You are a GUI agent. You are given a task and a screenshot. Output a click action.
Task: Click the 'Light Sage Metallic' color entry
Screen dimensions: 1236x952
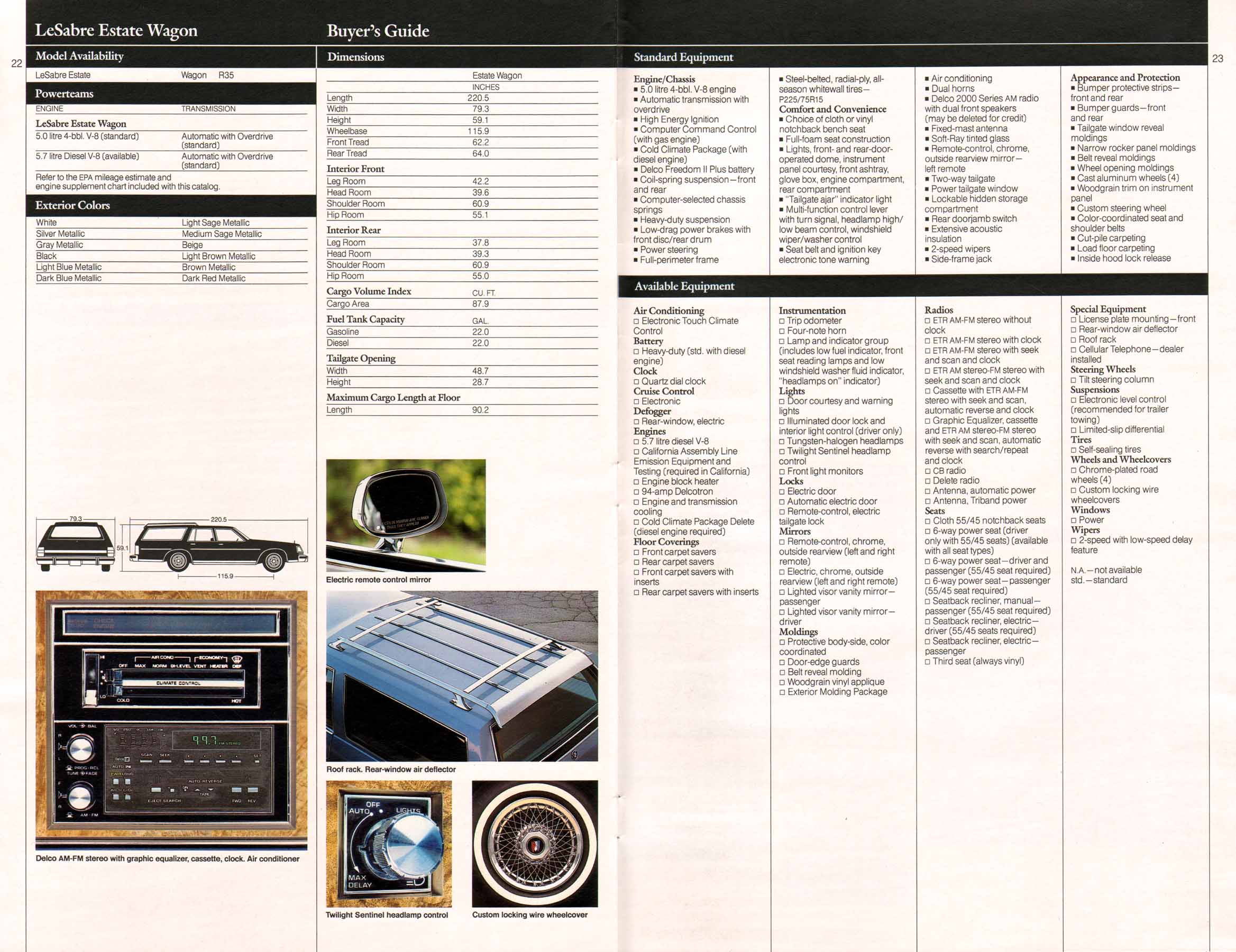click(216, 223)
